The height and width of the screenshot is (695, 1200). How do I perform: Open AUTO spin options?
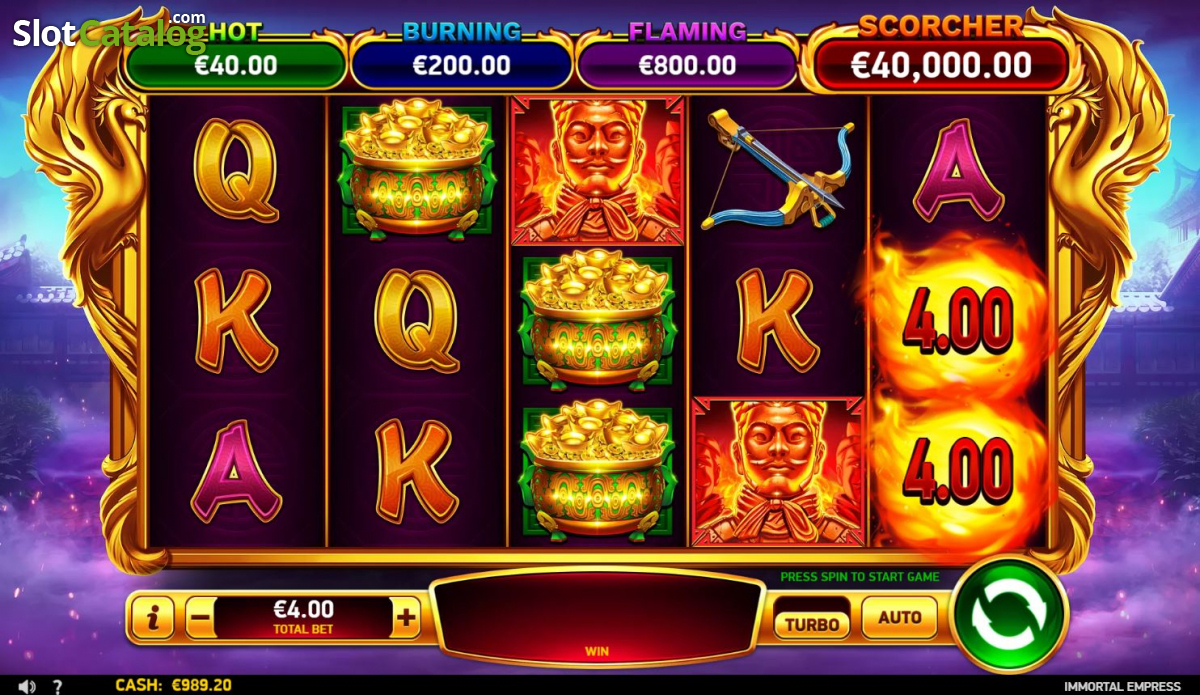pyautogui.click(x=899, y=618)
